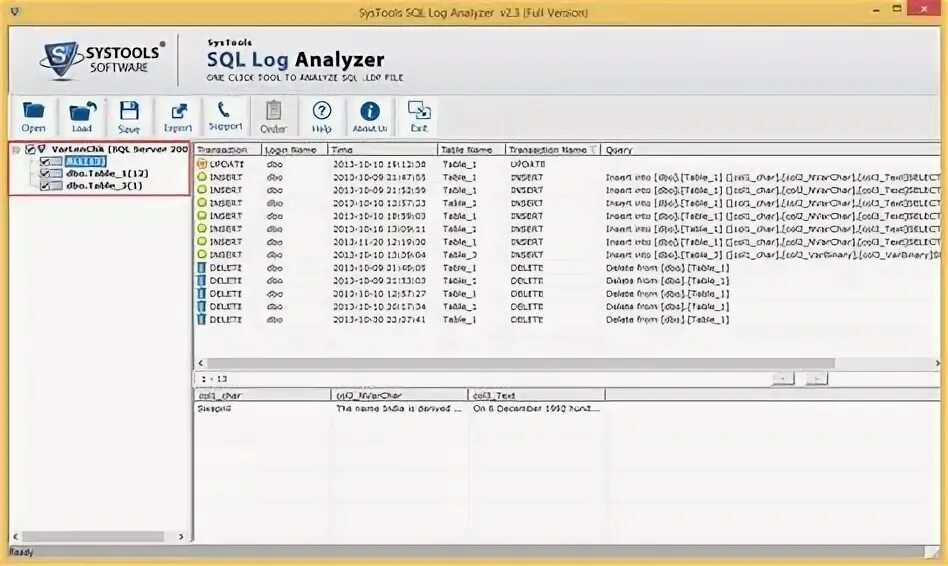
Task: Click the application icon in the title bar
Action: [15, 11]
